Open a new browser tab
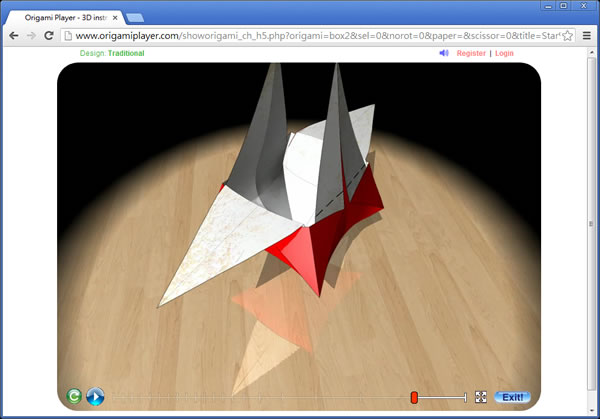 coord(135,18)
